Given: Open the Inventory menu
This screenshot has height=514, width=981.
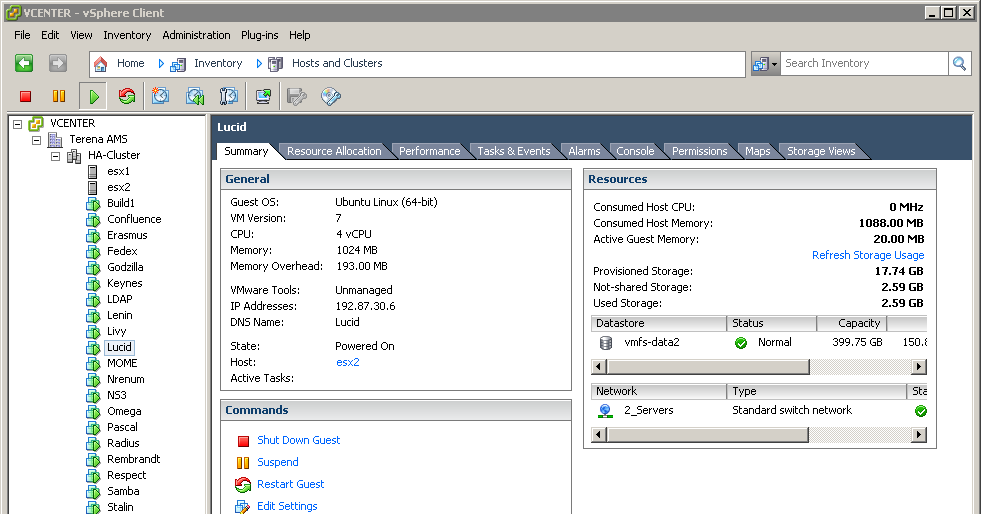Looking at the screenshot, I should pos(127,35).
